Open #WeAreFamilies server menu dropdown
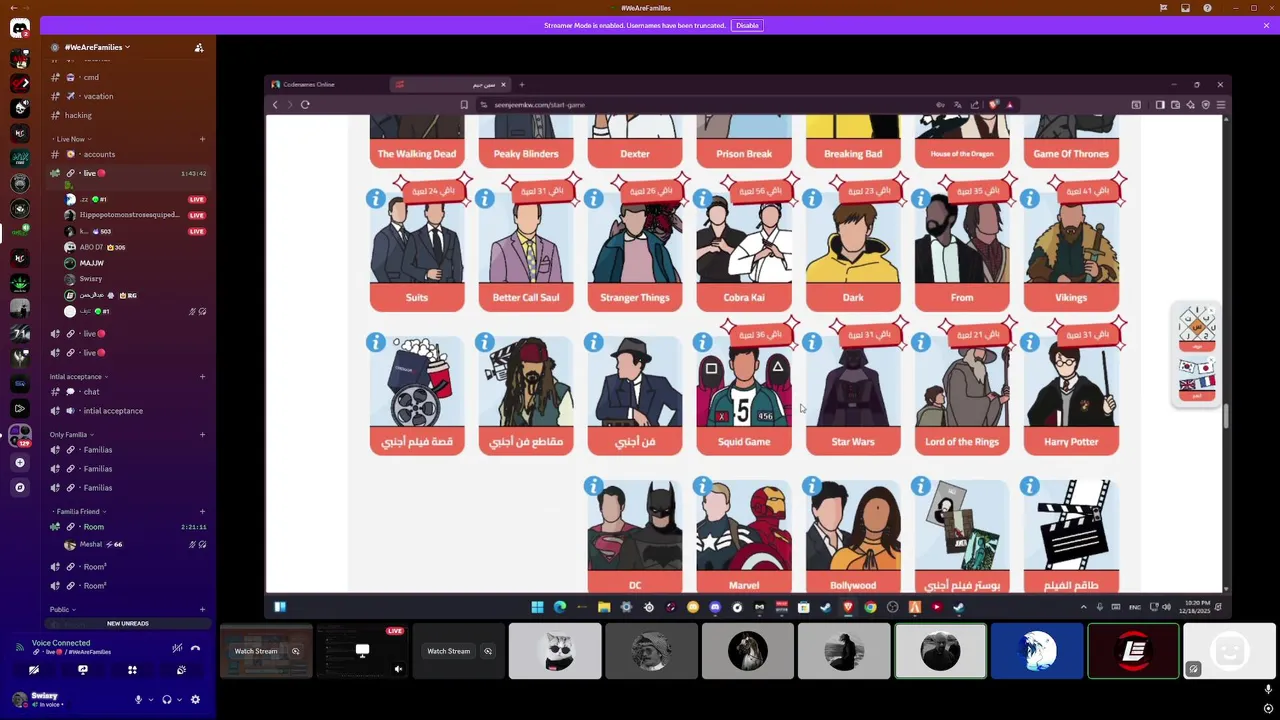Viewport: 1280px width, 720px height. click(x=97, y=47)
